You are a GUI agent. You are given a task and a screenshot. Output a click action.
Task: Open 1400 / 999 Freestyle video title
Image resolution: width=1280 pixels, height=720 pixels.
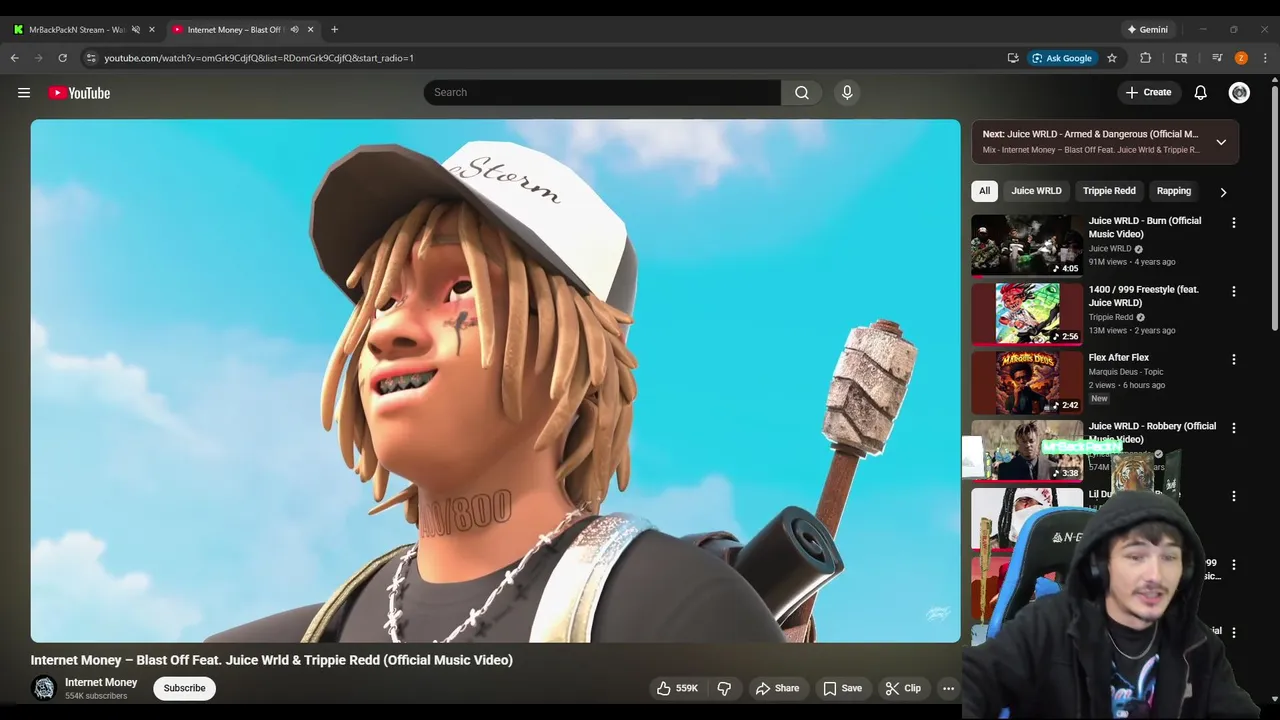(1143, 296)
